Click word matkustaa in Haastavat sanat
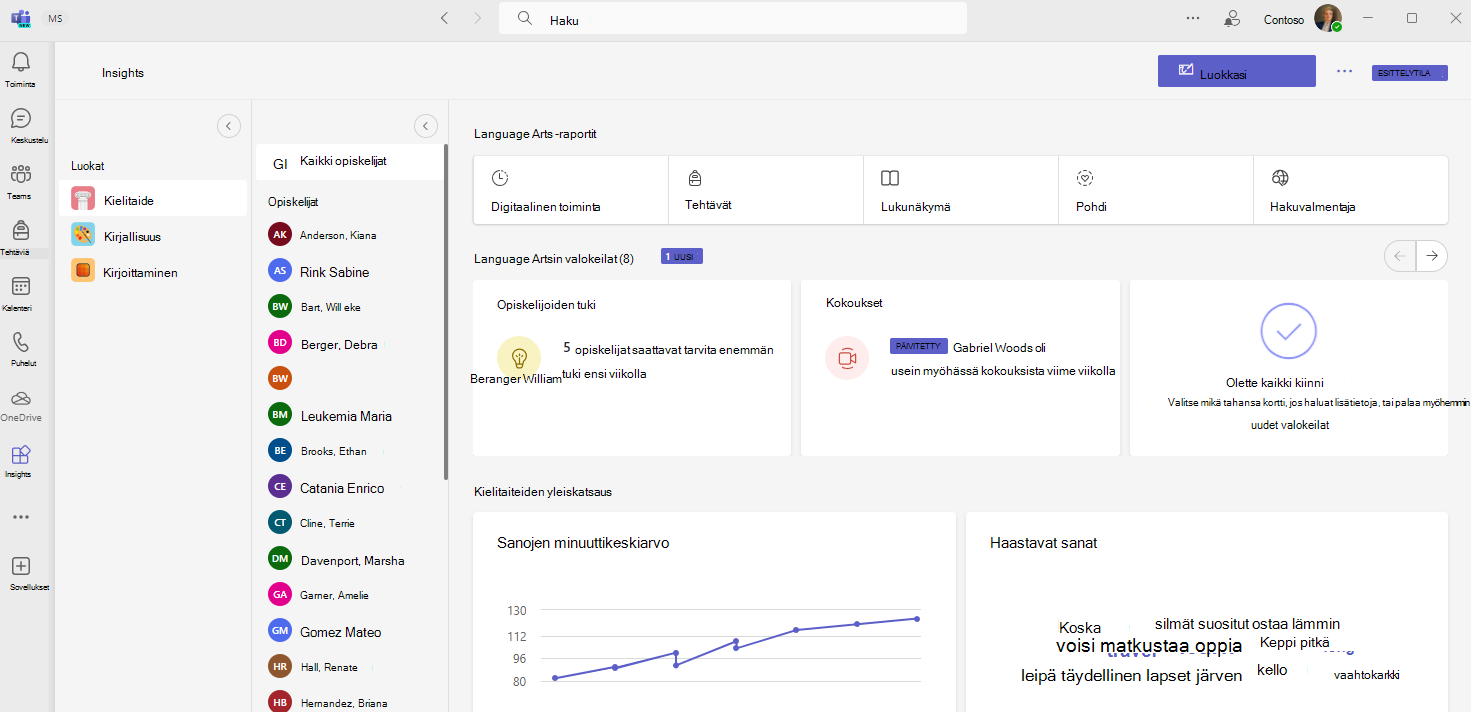This screenshot has width=1471, height=712. pyautogui.click(x=1143, y=646)
